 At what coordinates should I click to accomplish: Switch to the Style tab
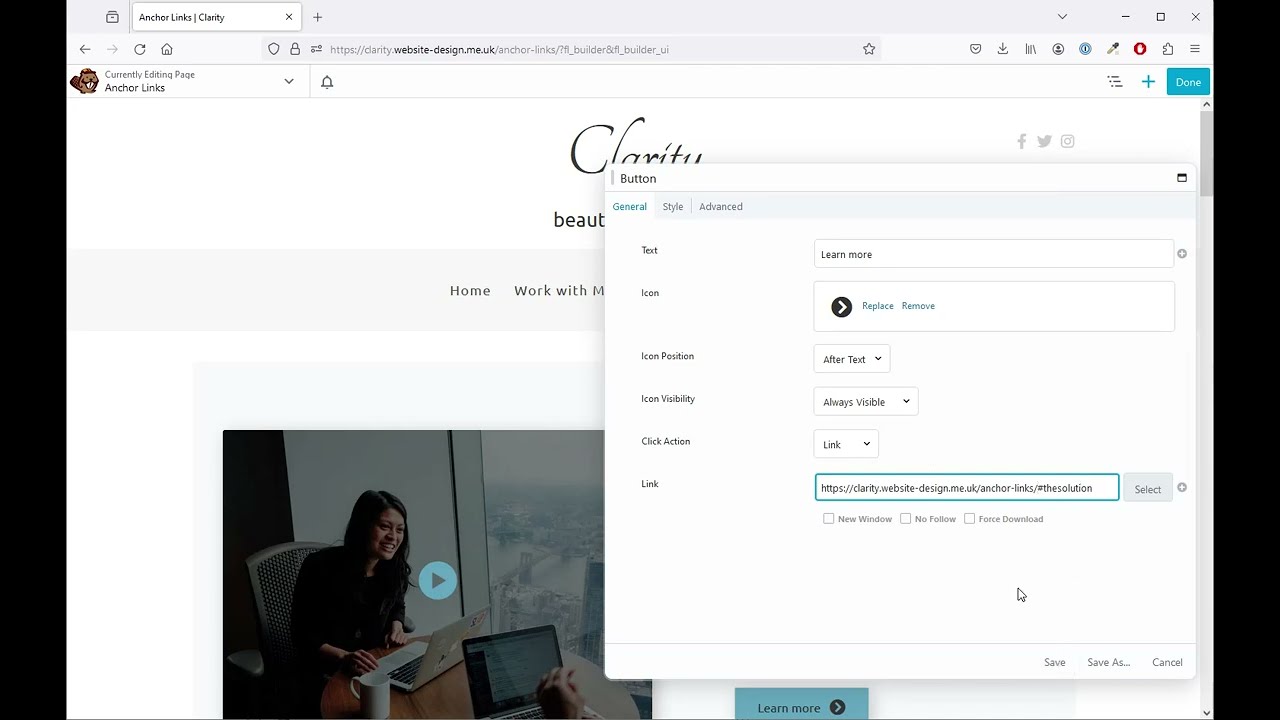673,207
